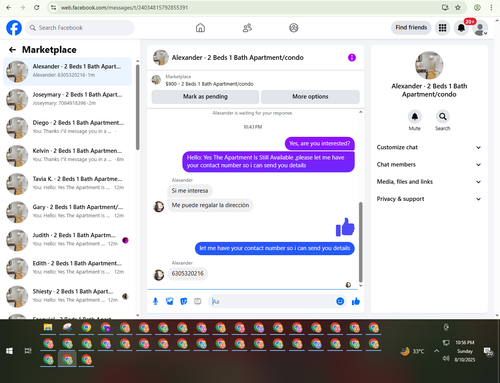
Task: Click the volume icon in system tray
Action: [446, 359]
